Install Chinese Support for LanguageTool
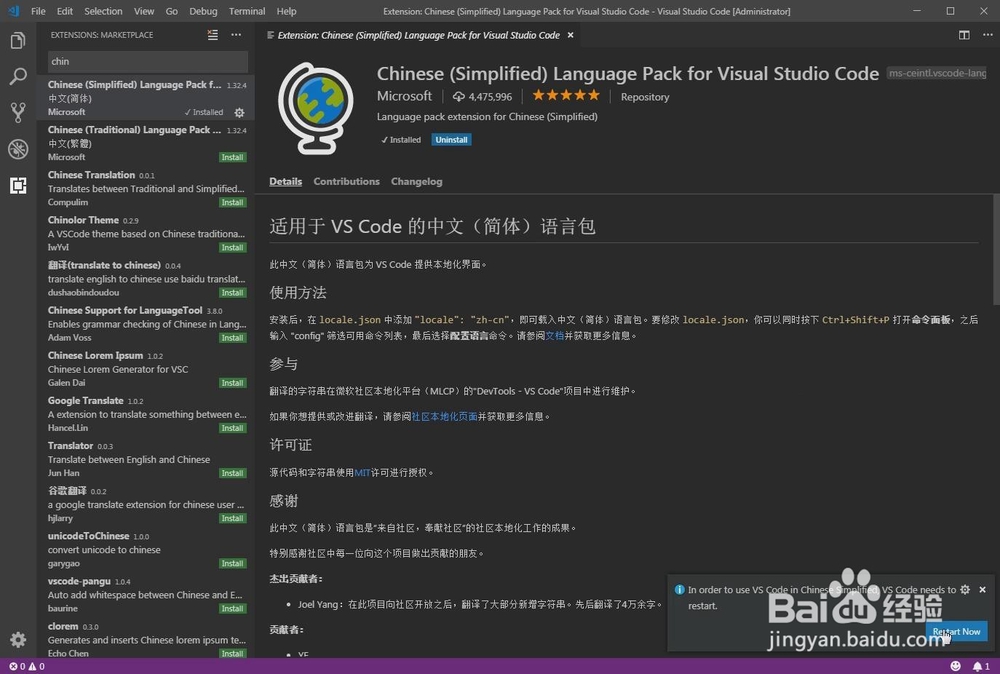Screen dimensions: 1000x674 (x=232, y=338)
